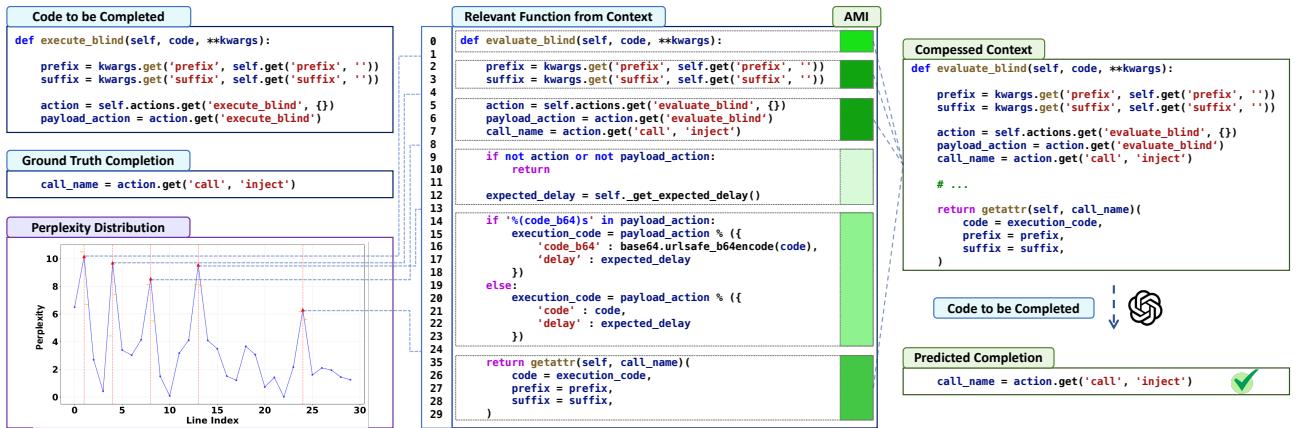
Task: Select the red peak marker near line index 4
Action: (113, 264)
